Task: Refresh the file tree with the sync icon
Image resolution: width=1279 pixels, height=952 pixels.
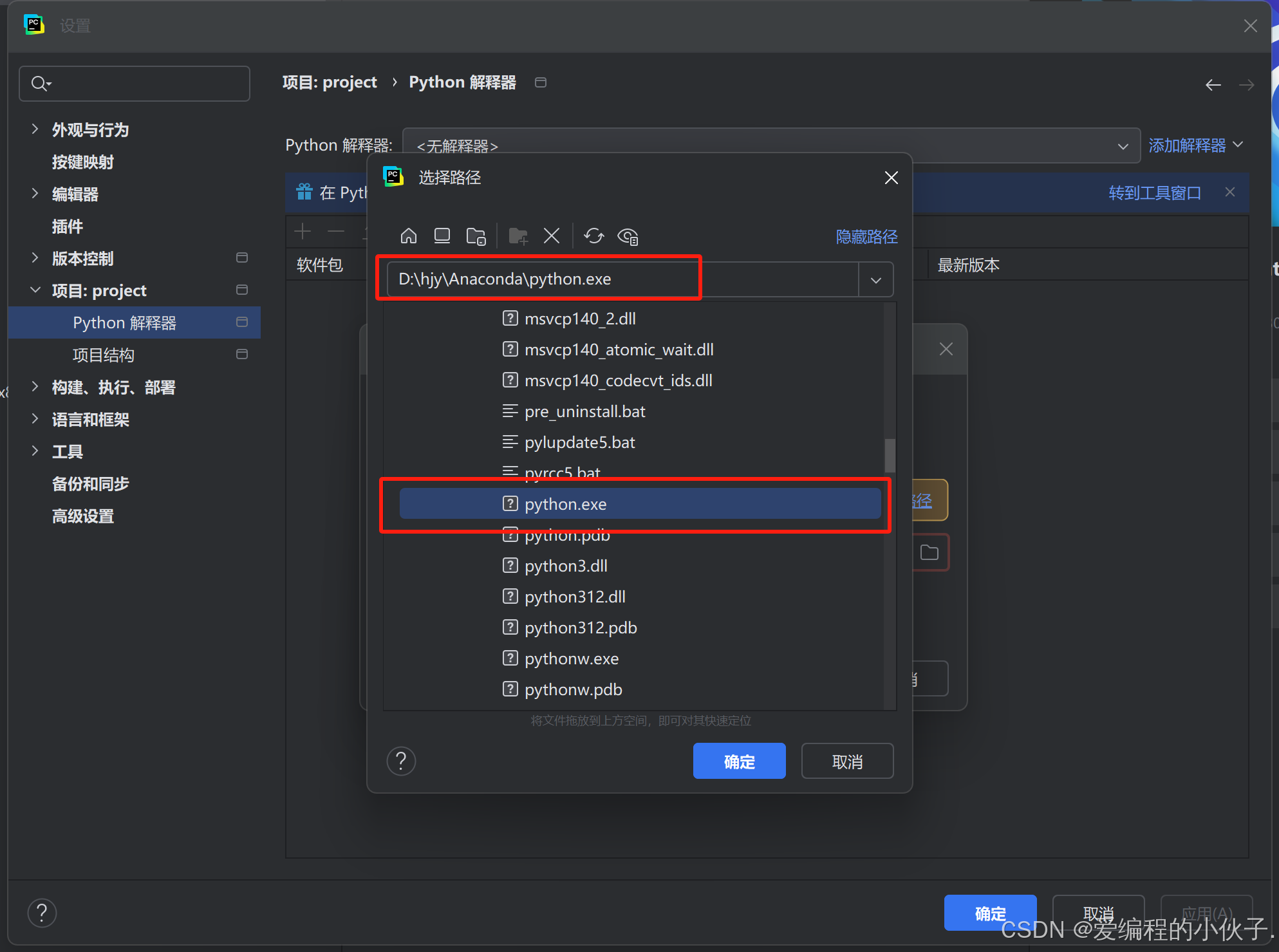Action: 593,236
